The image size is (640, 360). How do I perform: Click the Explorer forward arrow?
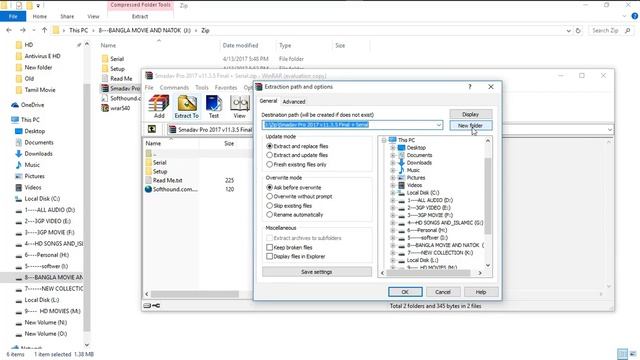22,30
